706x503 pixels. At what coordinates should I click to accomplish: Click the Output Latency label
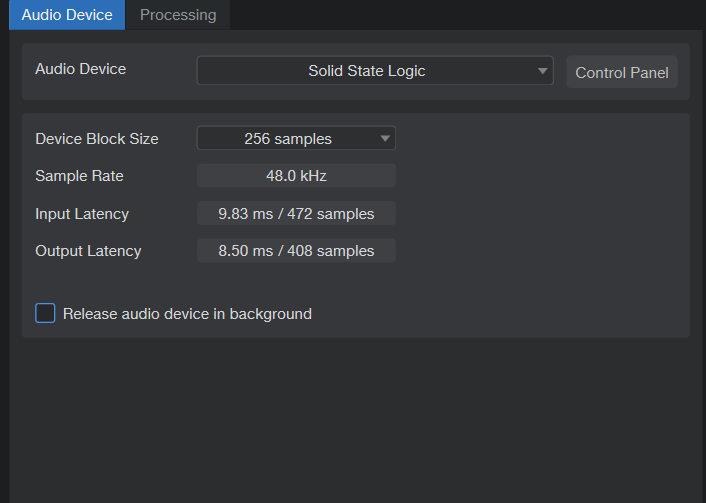88,251
